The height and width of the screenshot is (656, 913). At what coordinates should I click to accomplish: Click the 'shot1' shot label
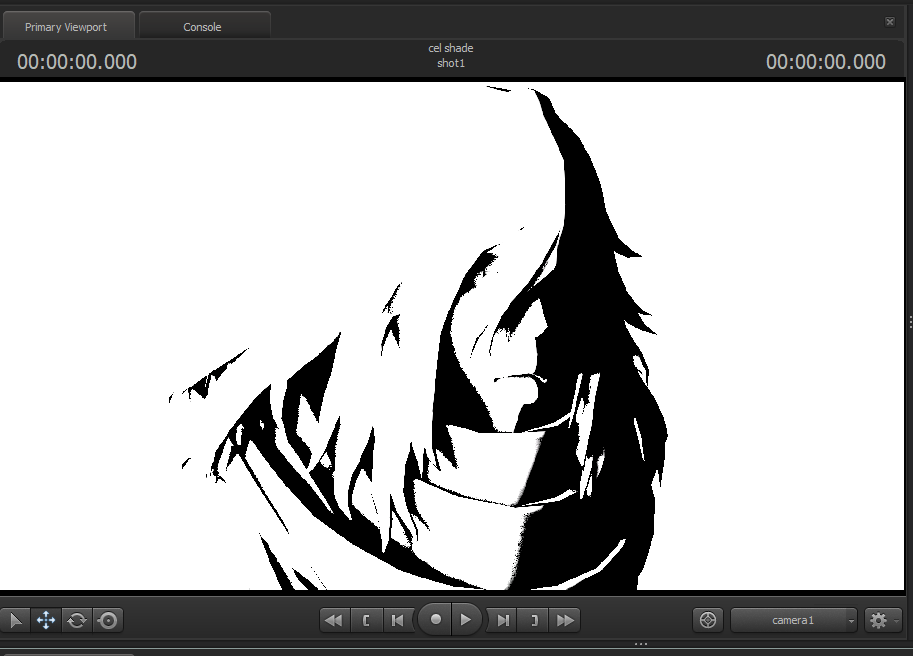pyautogui.click(x=451, y=63)
